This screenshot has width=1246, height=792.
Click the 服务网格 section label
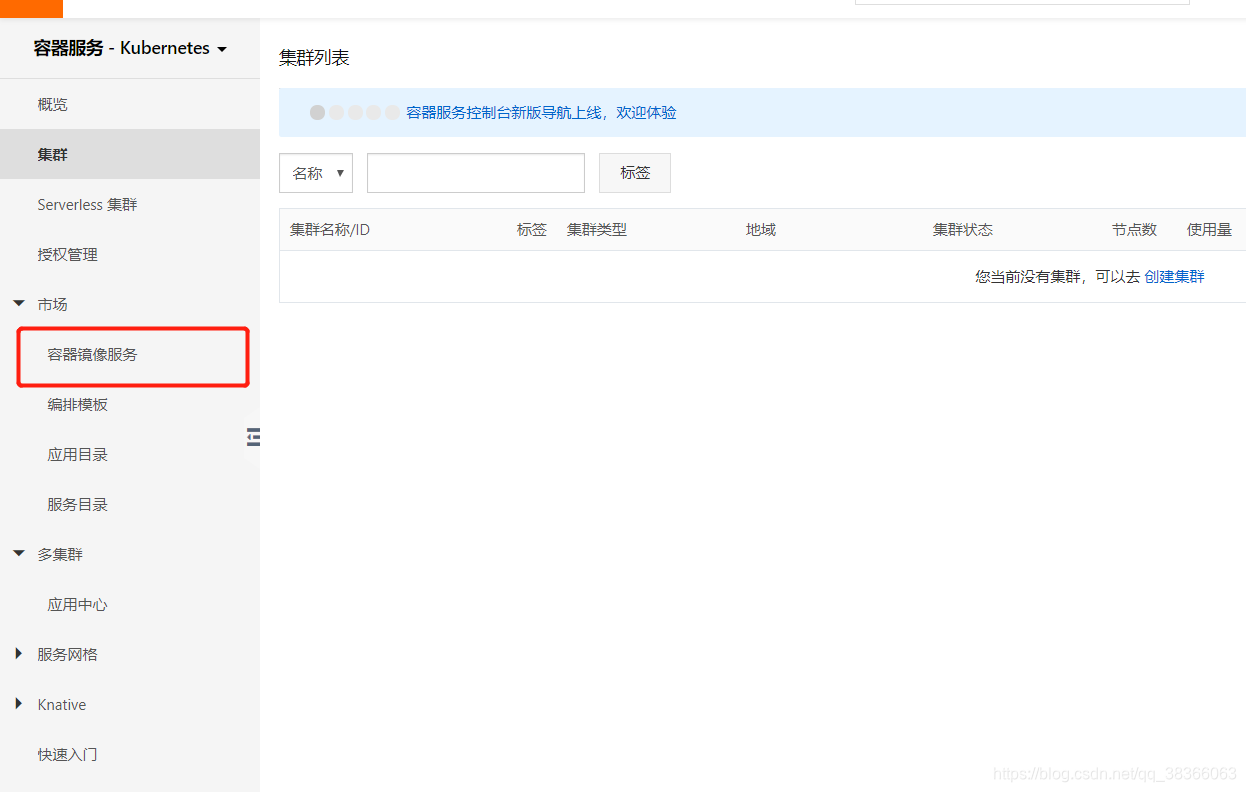(x=68, y=654)
